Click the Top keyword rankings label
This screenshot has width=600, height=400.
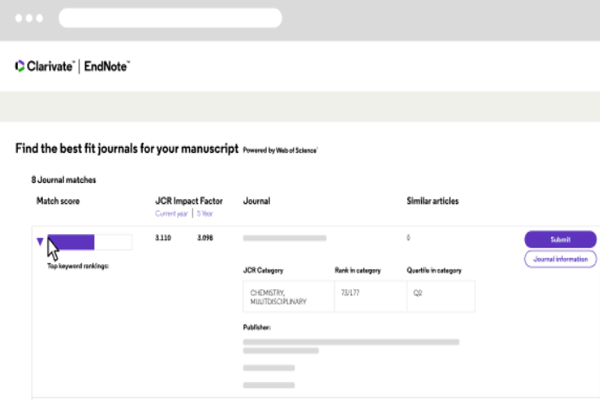[x=77, y=266]
